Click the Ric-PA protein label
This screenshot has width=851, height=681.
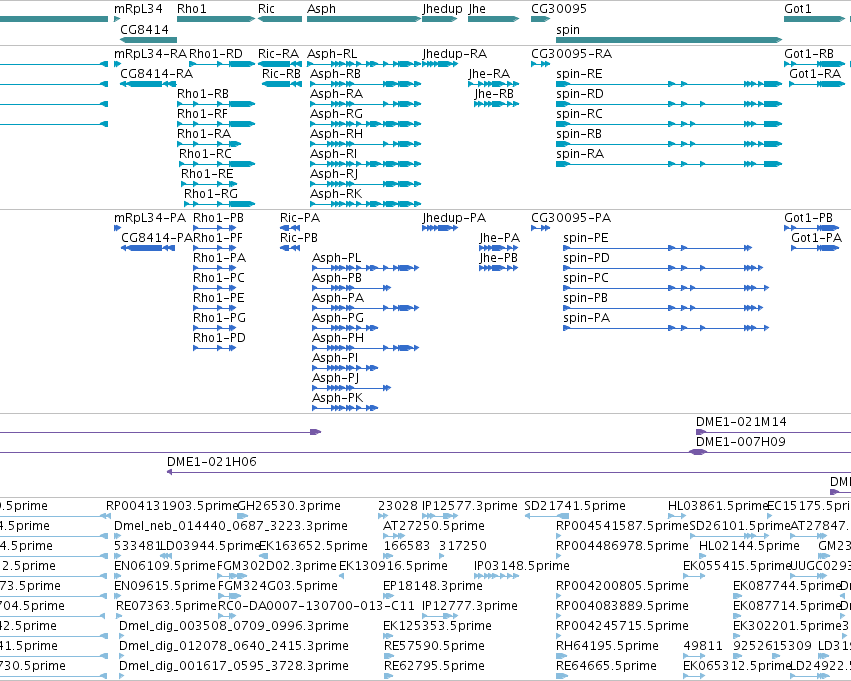[x=300, y=218]
